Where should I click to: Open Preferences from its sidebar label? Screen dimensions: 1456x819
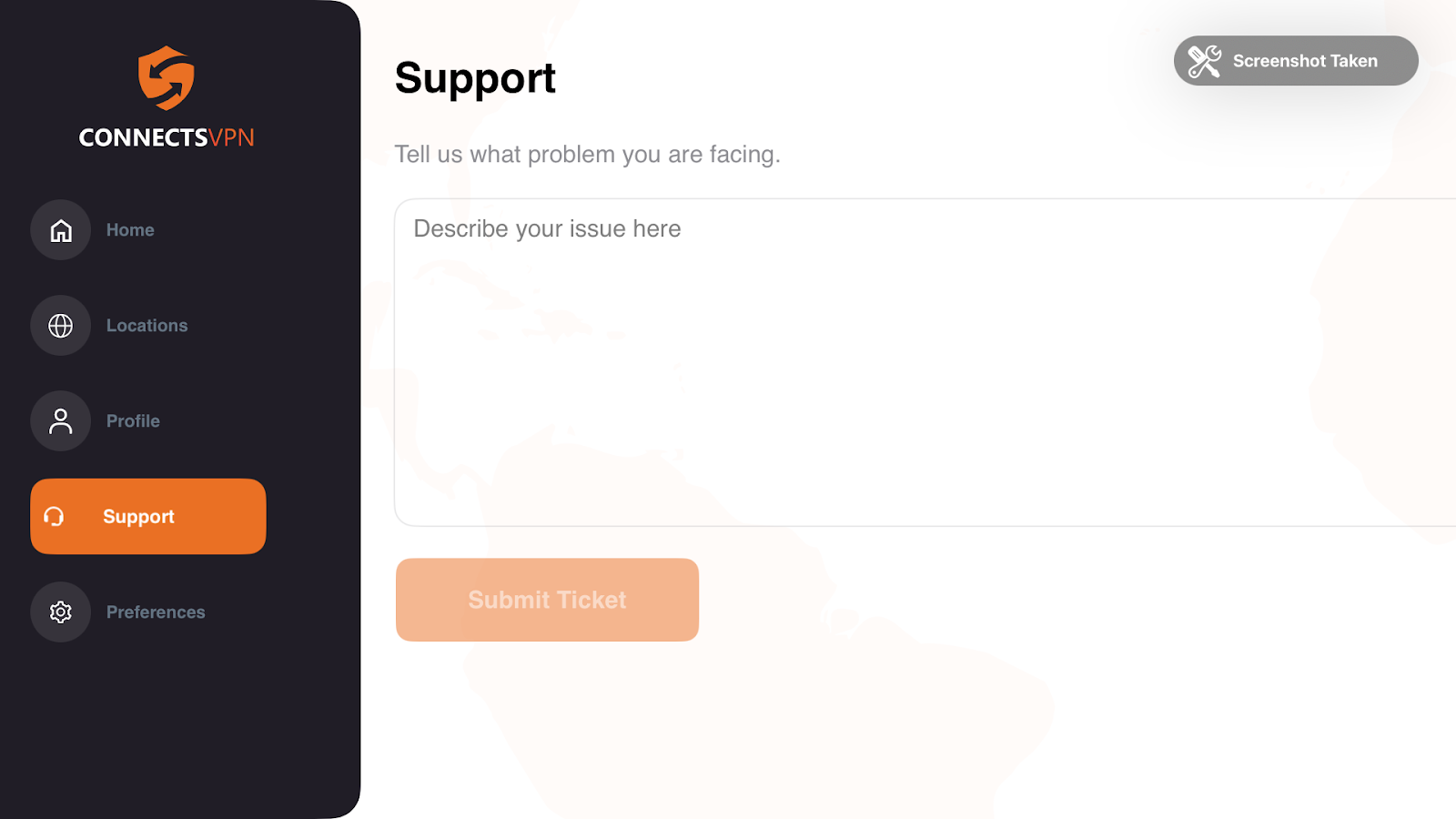[156, 612]
